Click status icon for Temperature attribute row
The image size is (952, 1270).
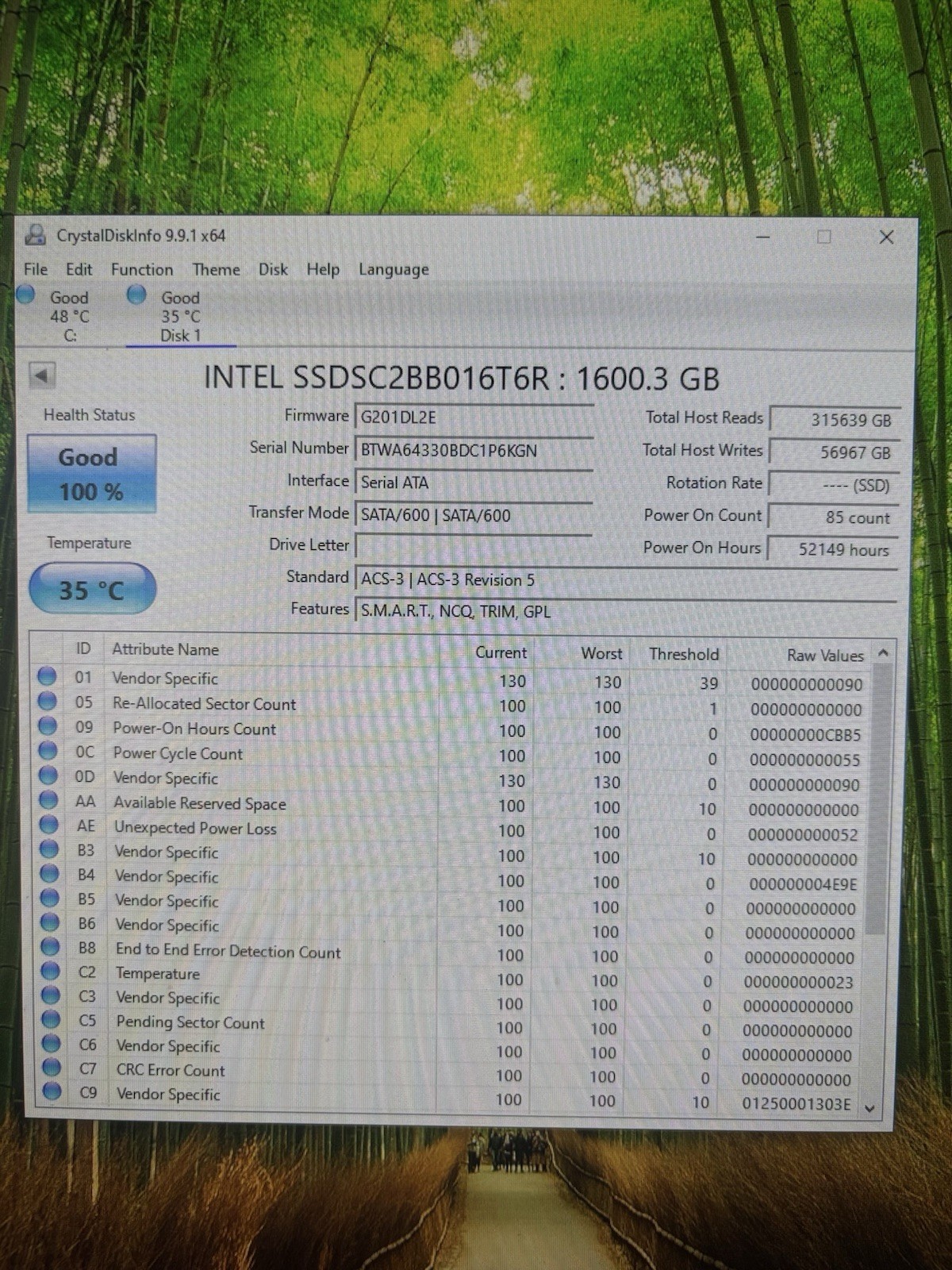(51, 971)
